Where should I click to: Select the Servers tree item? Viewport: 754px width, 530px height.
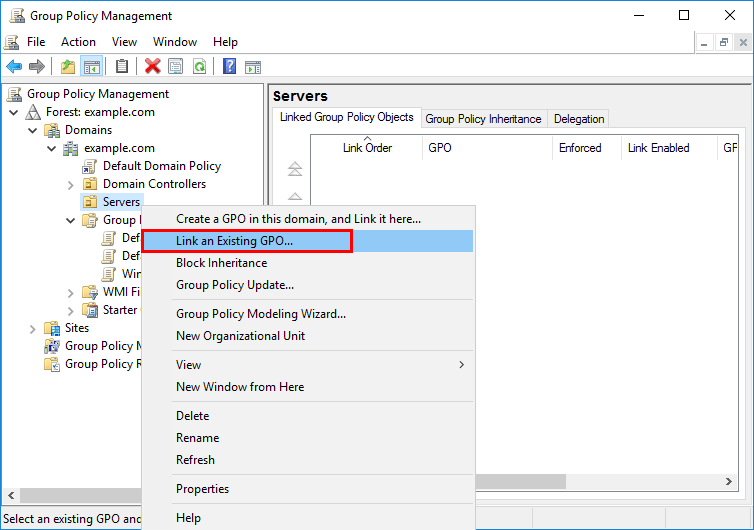(121, 202)
